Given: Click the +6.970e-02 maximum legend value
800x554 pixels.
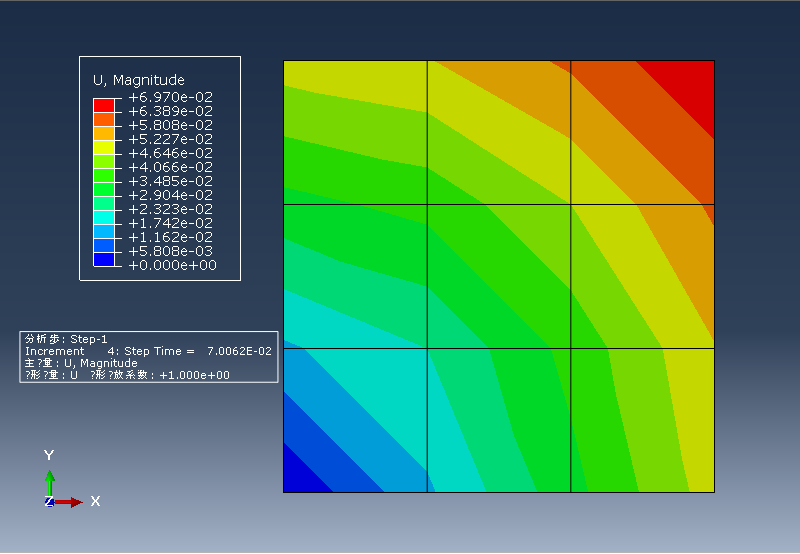Looking at the screenshot, I should pos(170,97).
